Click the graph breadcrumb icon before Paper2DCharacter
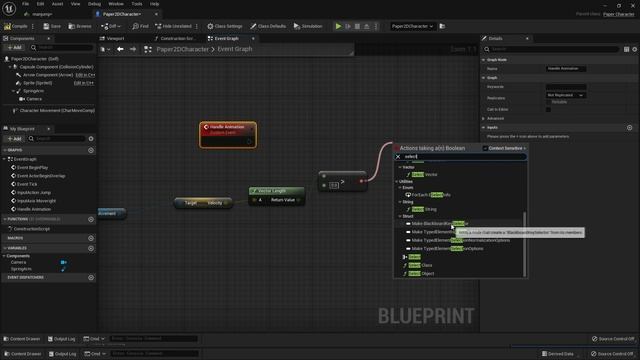 [148, 49]
